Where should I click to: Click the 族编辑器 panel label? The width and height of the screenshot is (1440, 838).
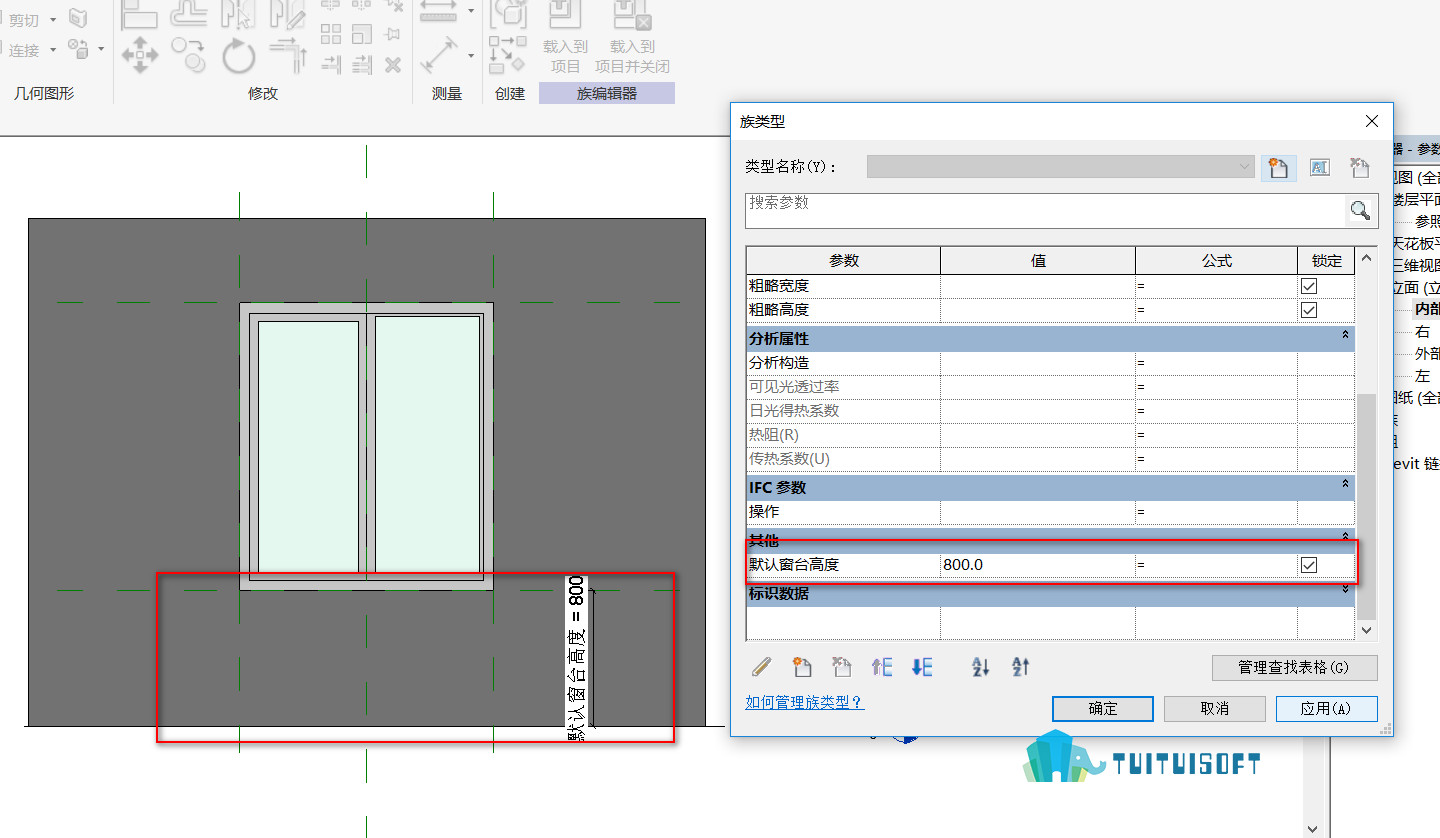click(x=607, y=93)
